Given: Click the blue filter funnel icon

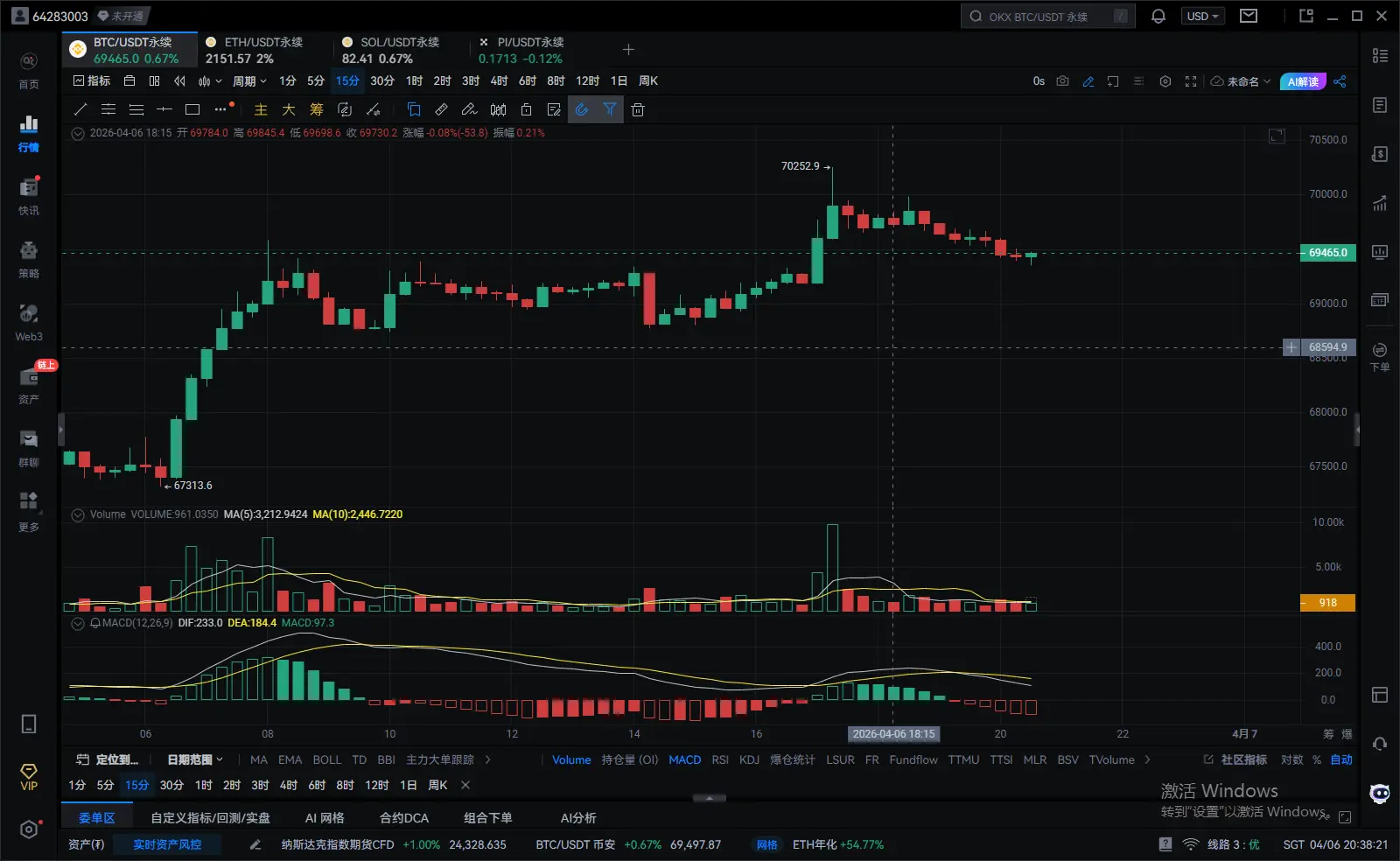Looking at the screenshot, I should [x=610, y=109].
